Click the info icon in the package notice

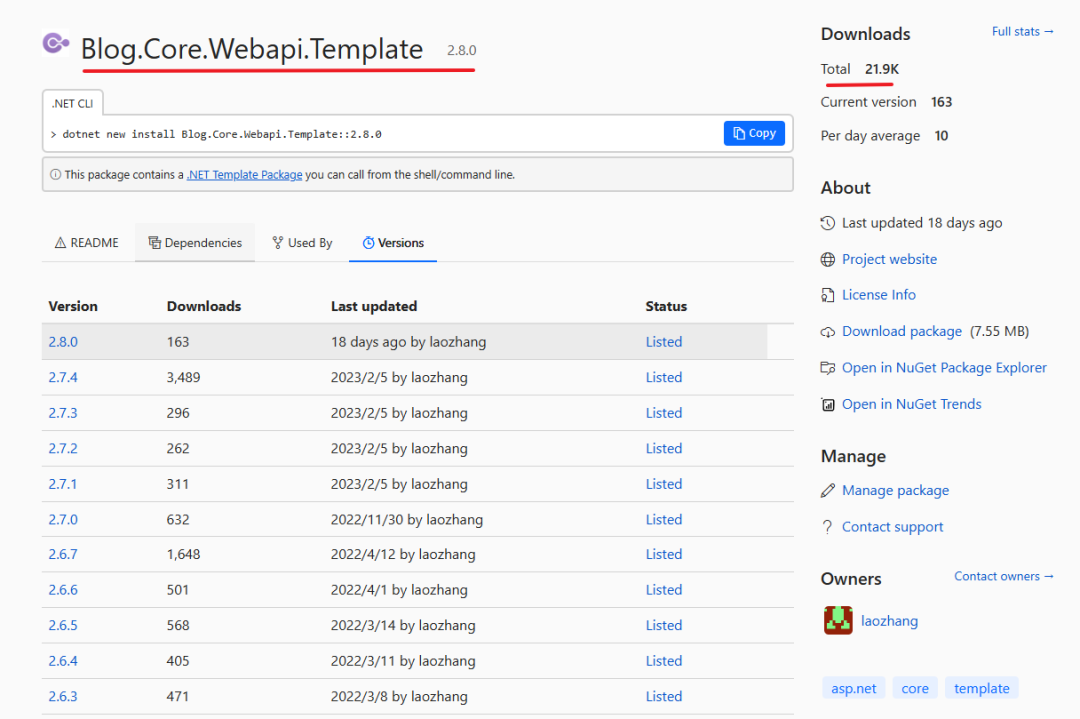click(x=55, y=174)
